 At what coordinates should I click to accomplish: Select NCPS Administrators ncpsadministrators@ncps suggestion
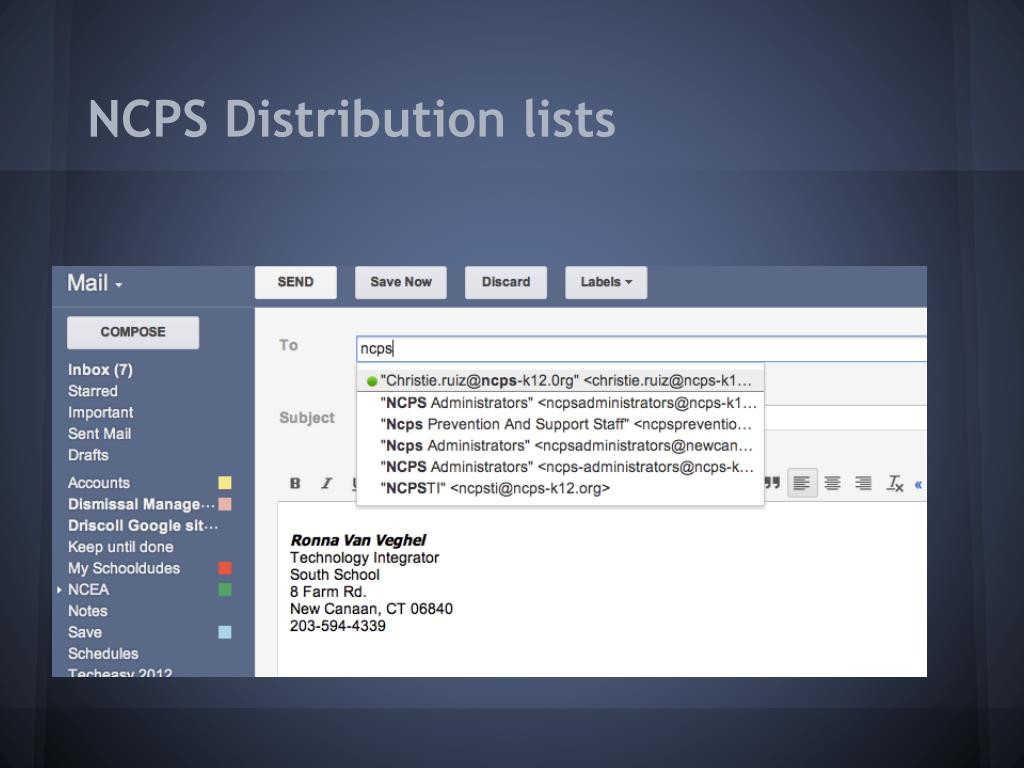tap(560, 403)
